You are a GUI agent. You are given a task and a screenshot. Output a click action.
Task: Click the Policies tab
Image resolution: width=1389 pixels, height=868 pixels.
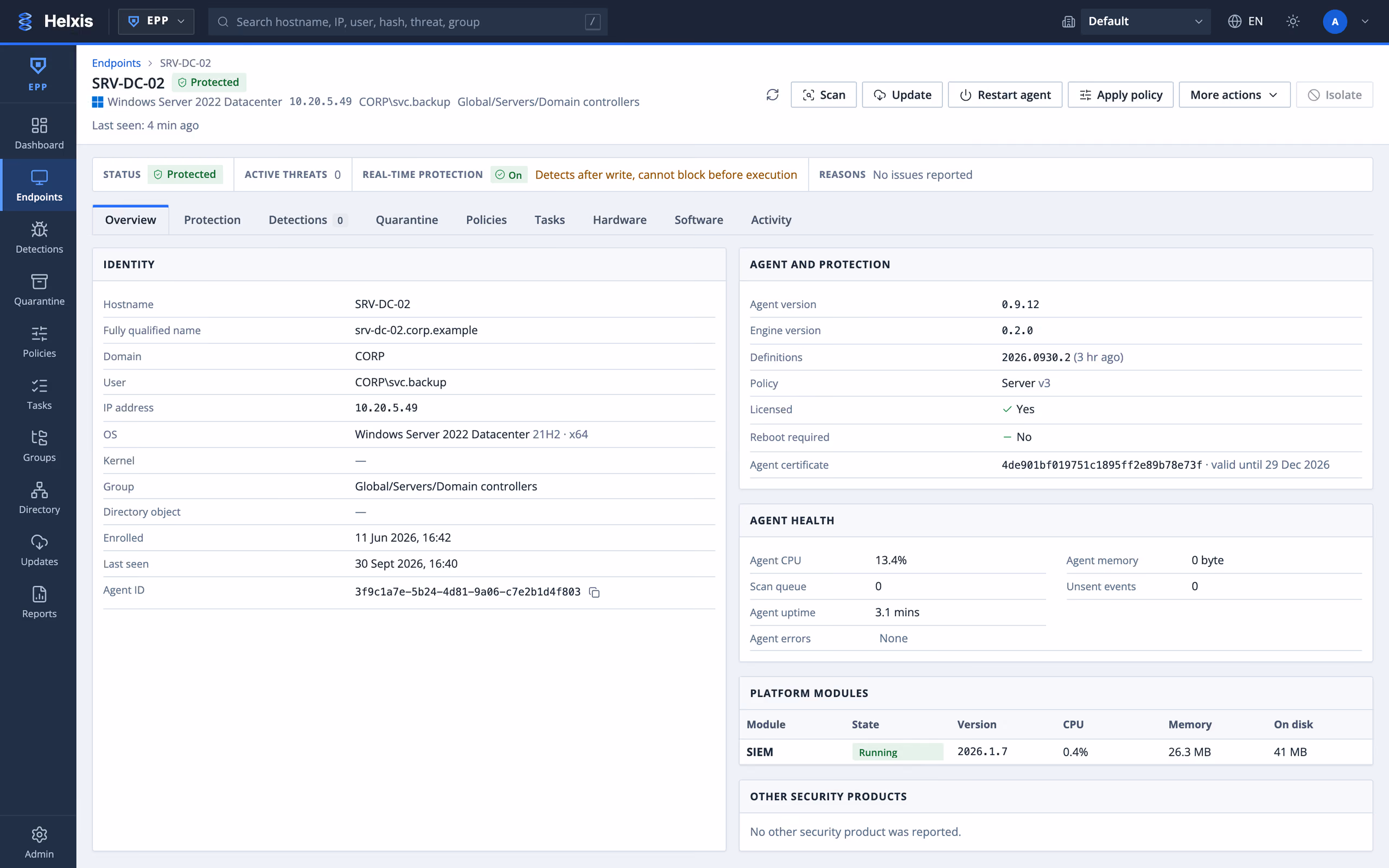click(486, 220)
